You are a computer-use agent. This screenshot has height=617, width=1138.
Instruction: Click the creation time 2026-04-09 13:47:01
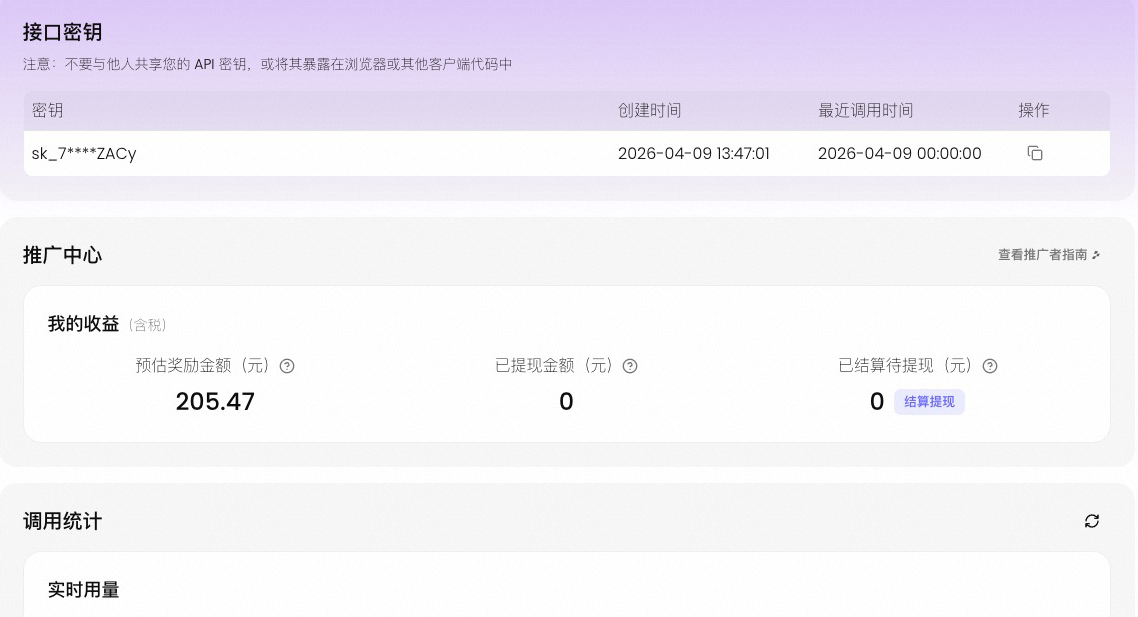[693, 154]
